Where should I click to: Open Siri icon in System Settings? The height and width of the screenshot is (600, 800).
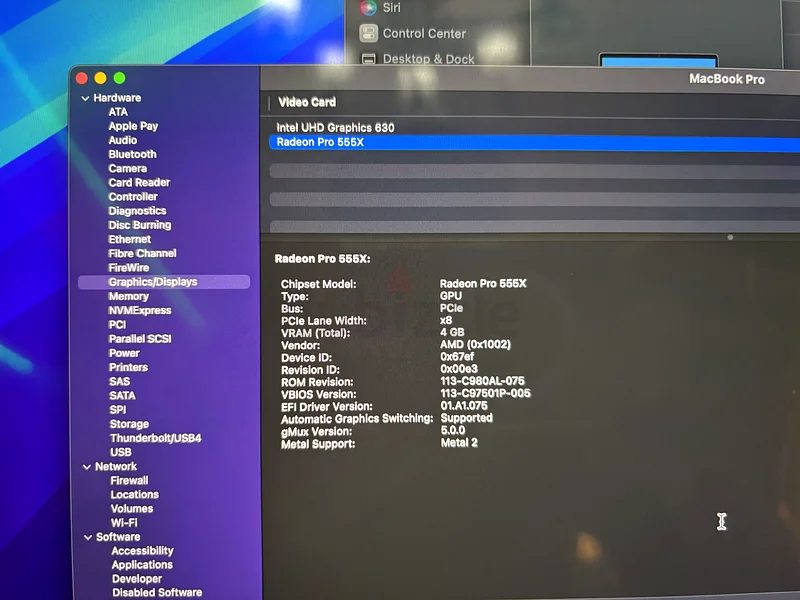(x=368, y=7)
